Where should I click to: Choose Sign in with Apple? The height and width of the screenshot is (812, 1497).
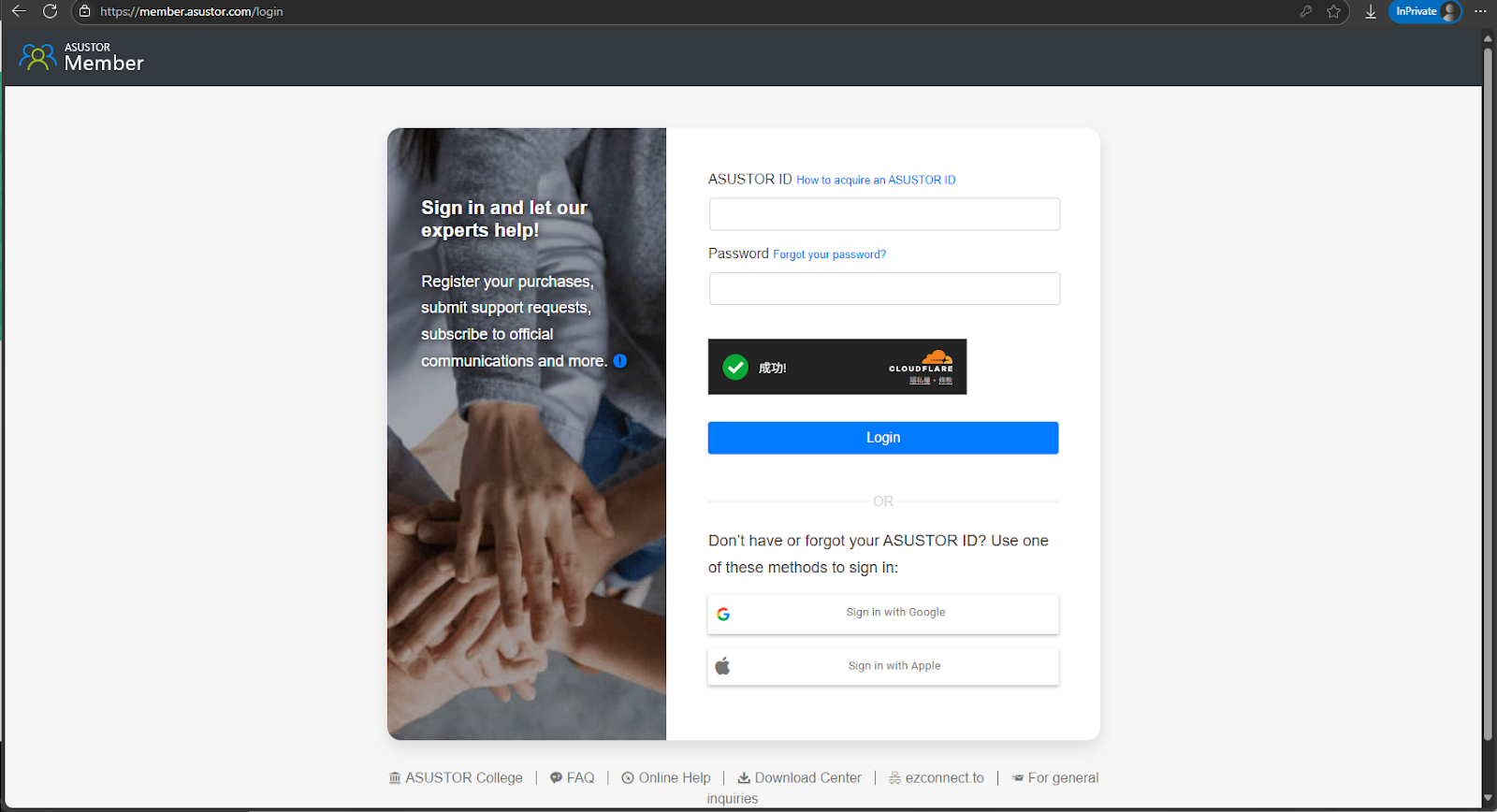click(883, 666)
